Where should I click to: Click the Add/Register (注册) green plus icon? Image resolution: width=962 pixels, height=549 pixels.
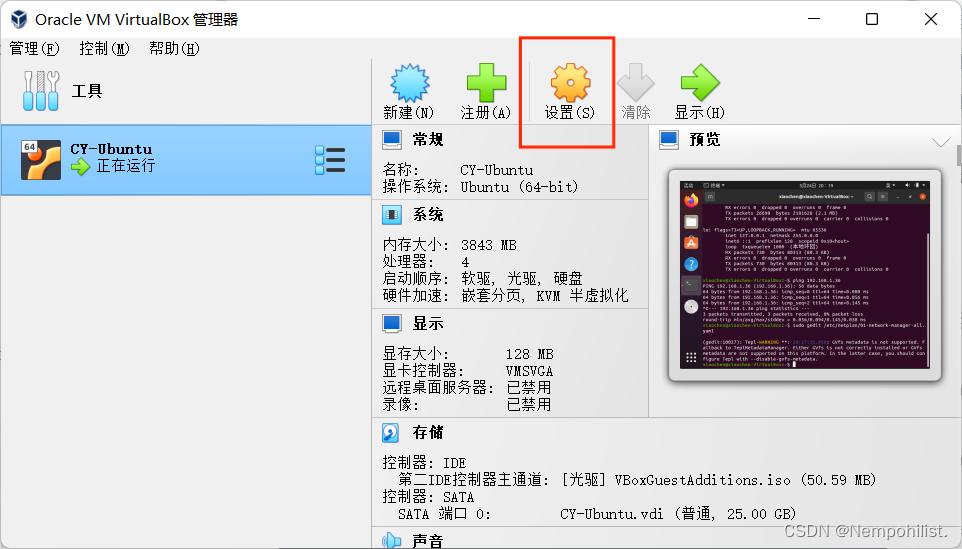486,83
